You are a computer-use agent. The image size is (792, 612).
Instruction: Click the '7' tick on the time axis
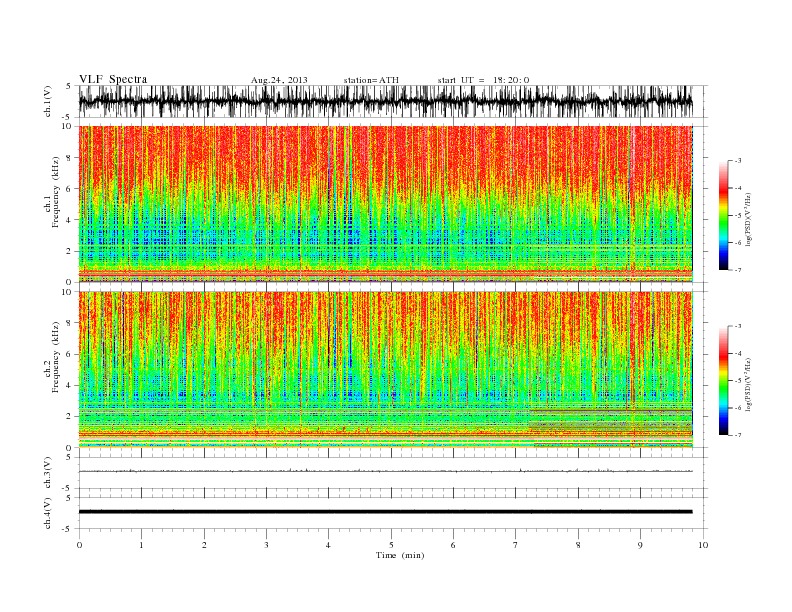516,545
